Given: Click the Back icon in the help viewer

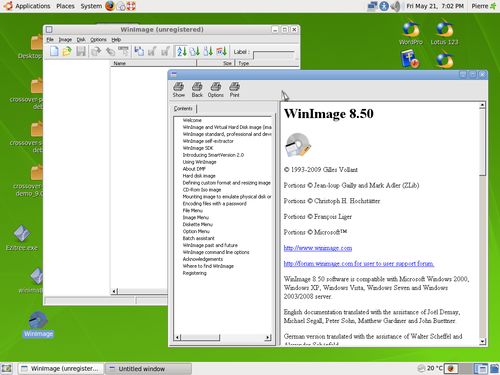Looking at the screenshot, I should click(197, 90).
